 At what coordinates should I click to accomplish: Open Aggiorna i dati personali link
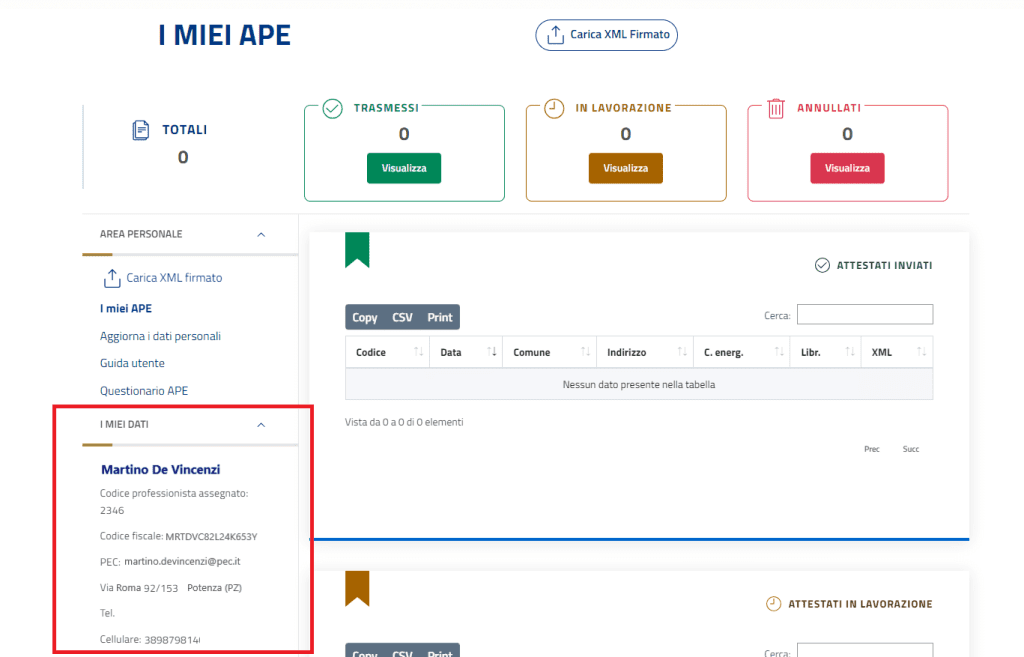click(160, 336)
